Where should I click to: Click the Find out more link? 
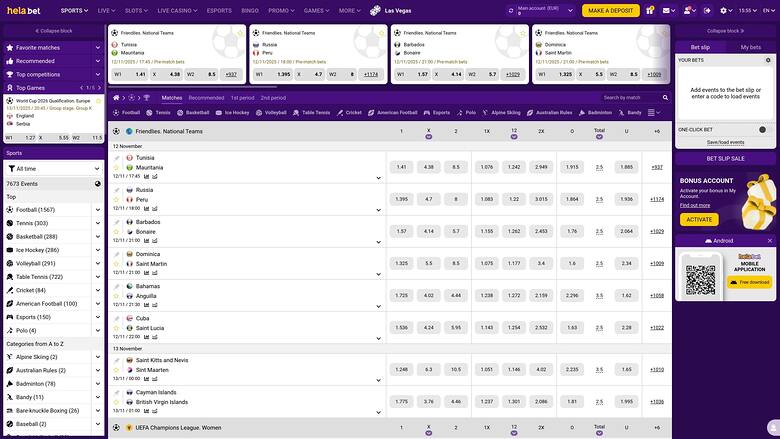[695, 205]
